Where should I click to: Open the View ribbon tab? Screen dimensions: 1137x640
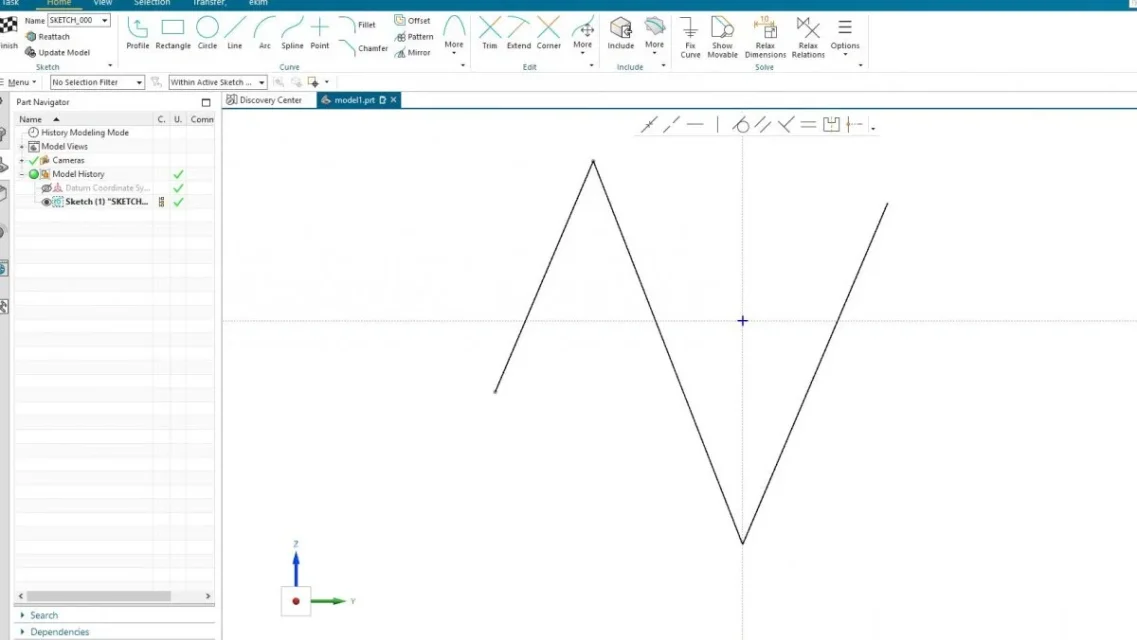tap(102, 3)
